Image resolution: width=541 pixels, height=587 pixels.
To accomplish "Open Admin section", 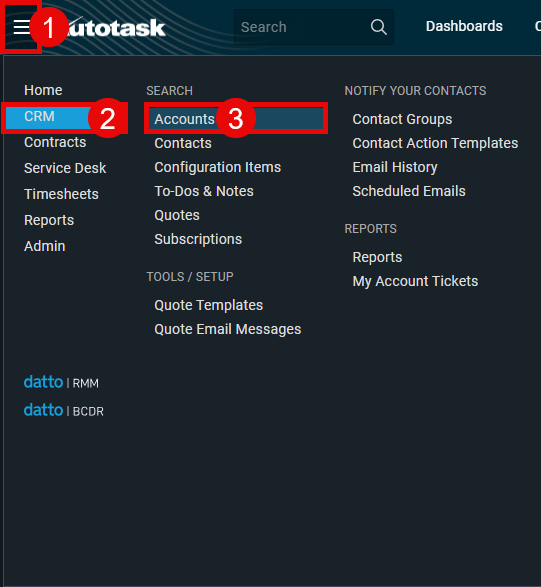I will [45, 246].
